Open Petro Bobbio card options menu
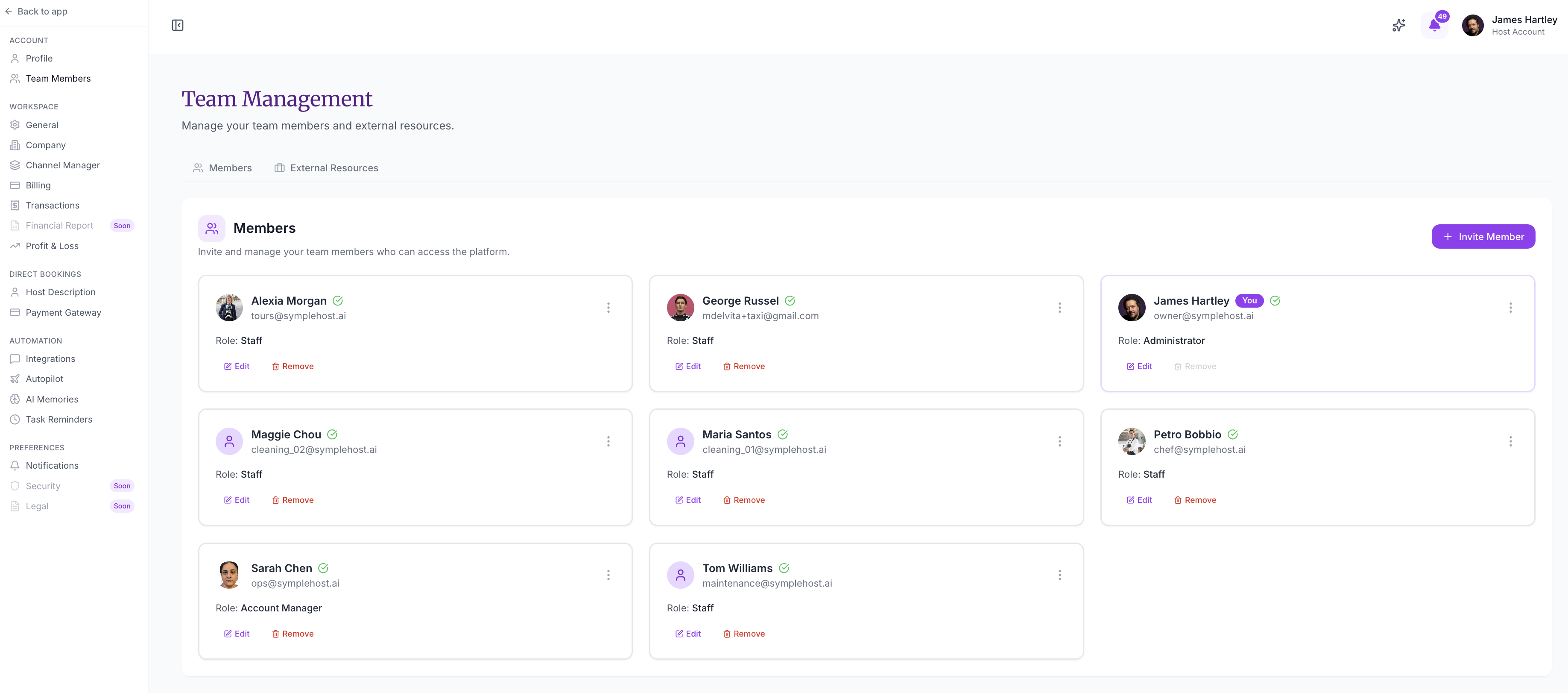Screen dimensions: 1568x693 [1510, 441]
